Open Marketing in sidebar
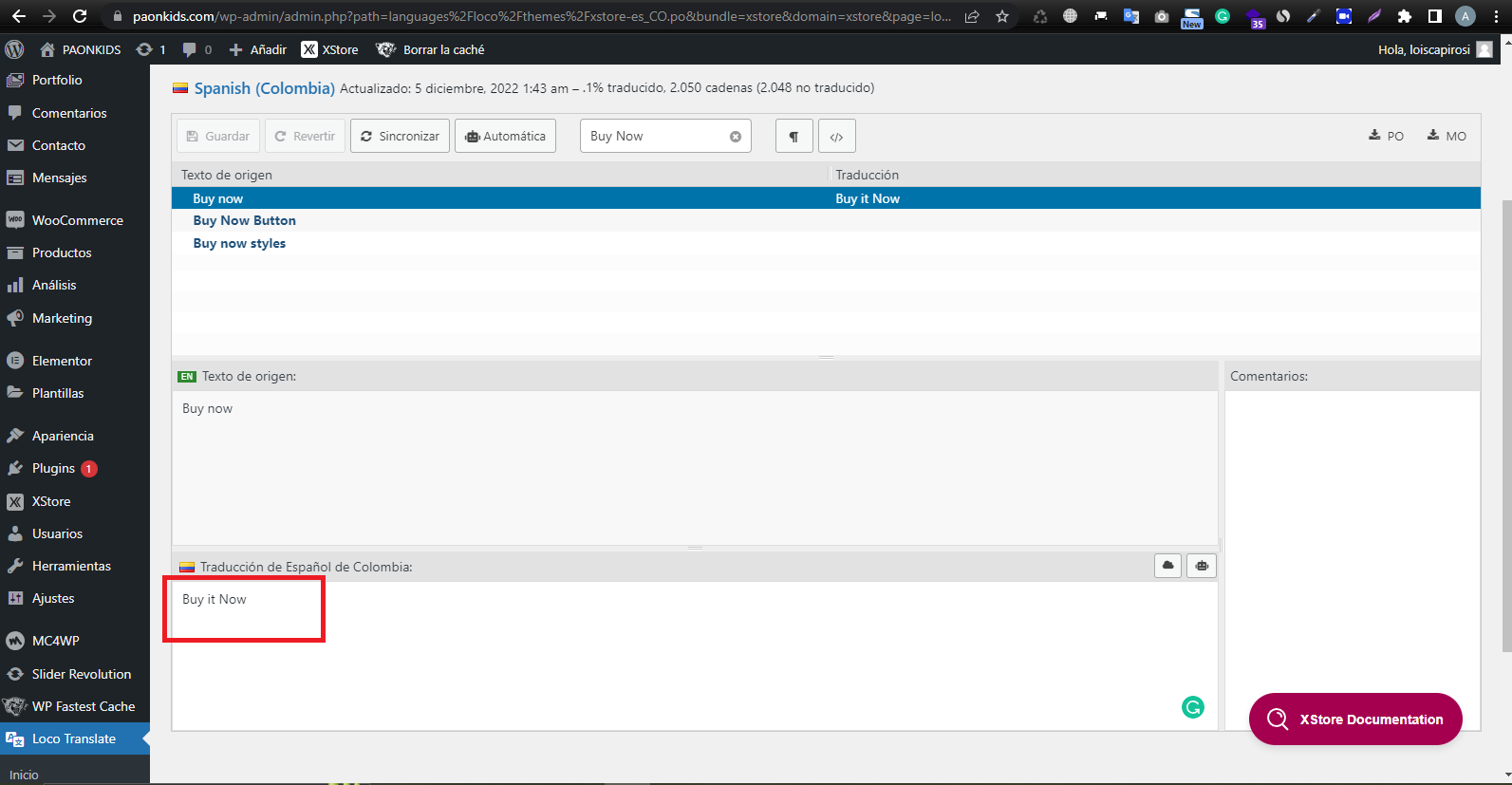Viewport: 1512px width, 785px height. point(74,318)
